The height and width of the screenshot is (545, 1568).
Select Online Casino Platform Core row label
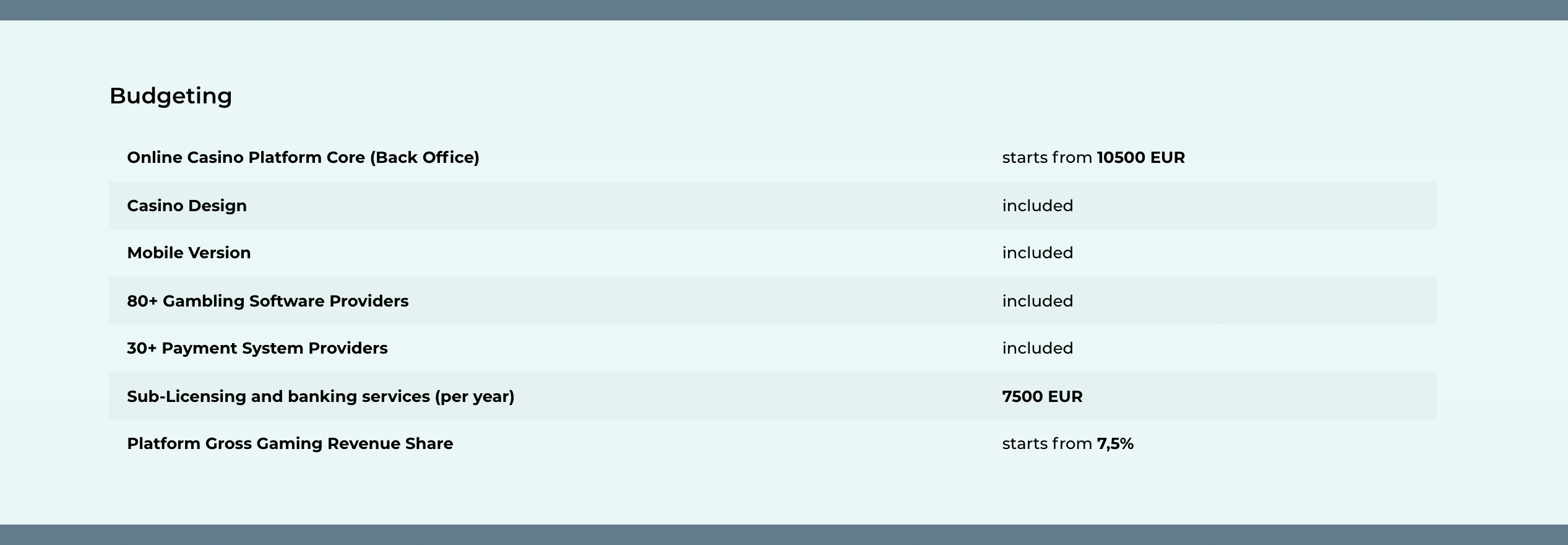(x=303, y=157)
